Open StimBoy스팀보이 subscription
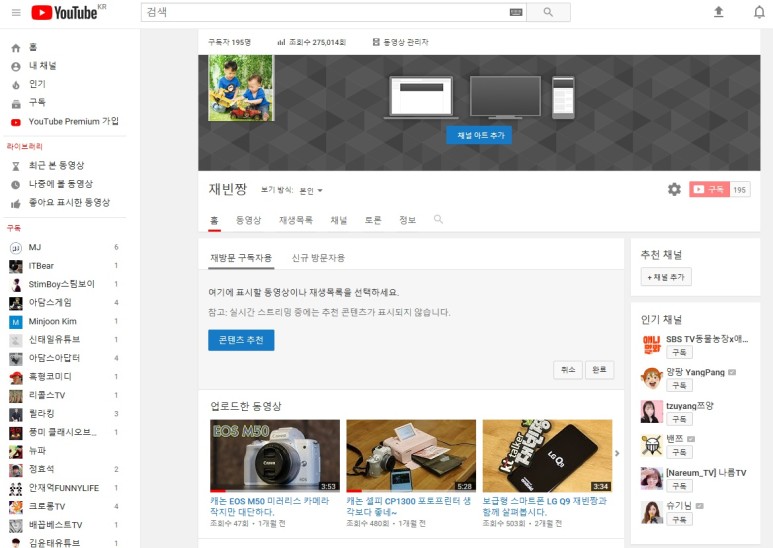The image size is (773, 548). coord(64,284)
